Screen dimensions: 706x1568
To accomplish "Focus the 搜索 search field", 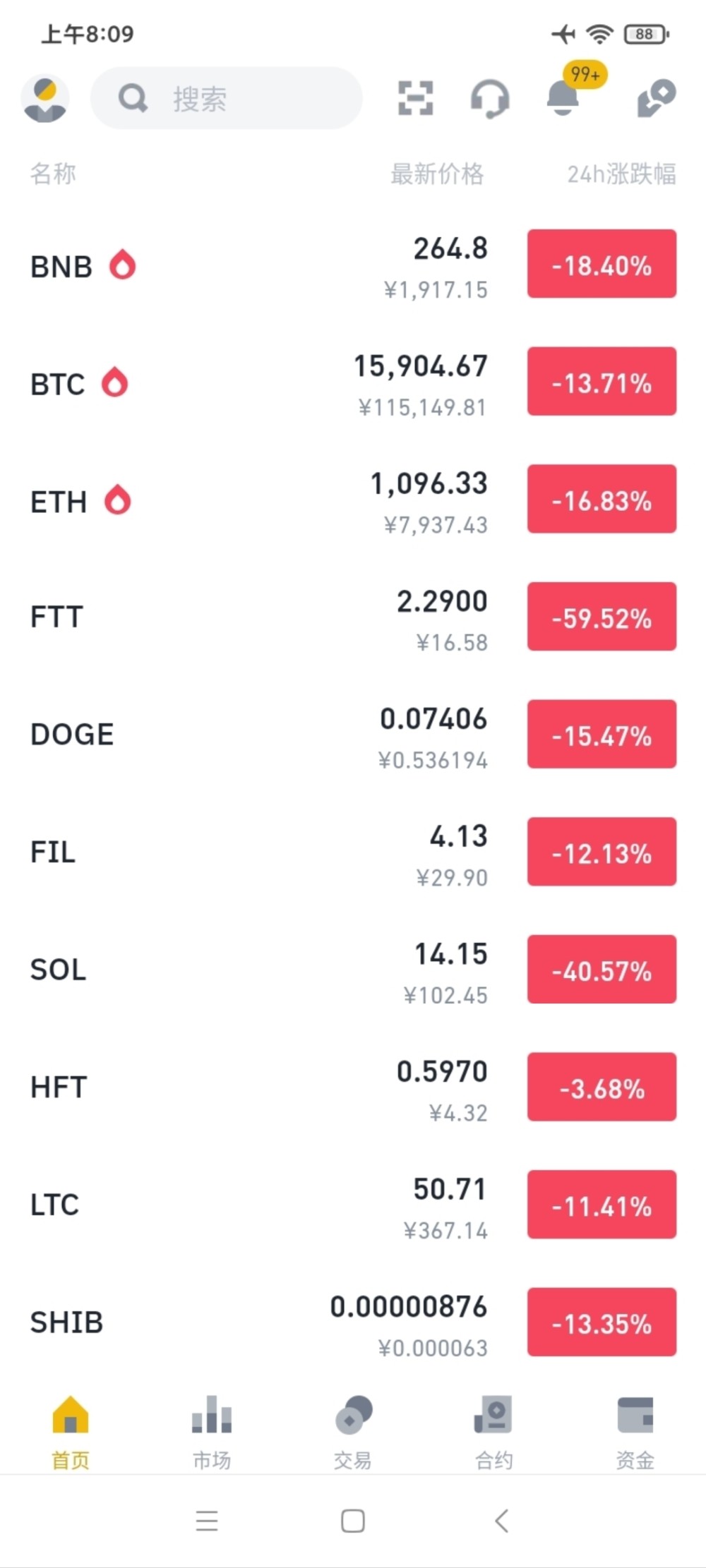I will [226, 98].
